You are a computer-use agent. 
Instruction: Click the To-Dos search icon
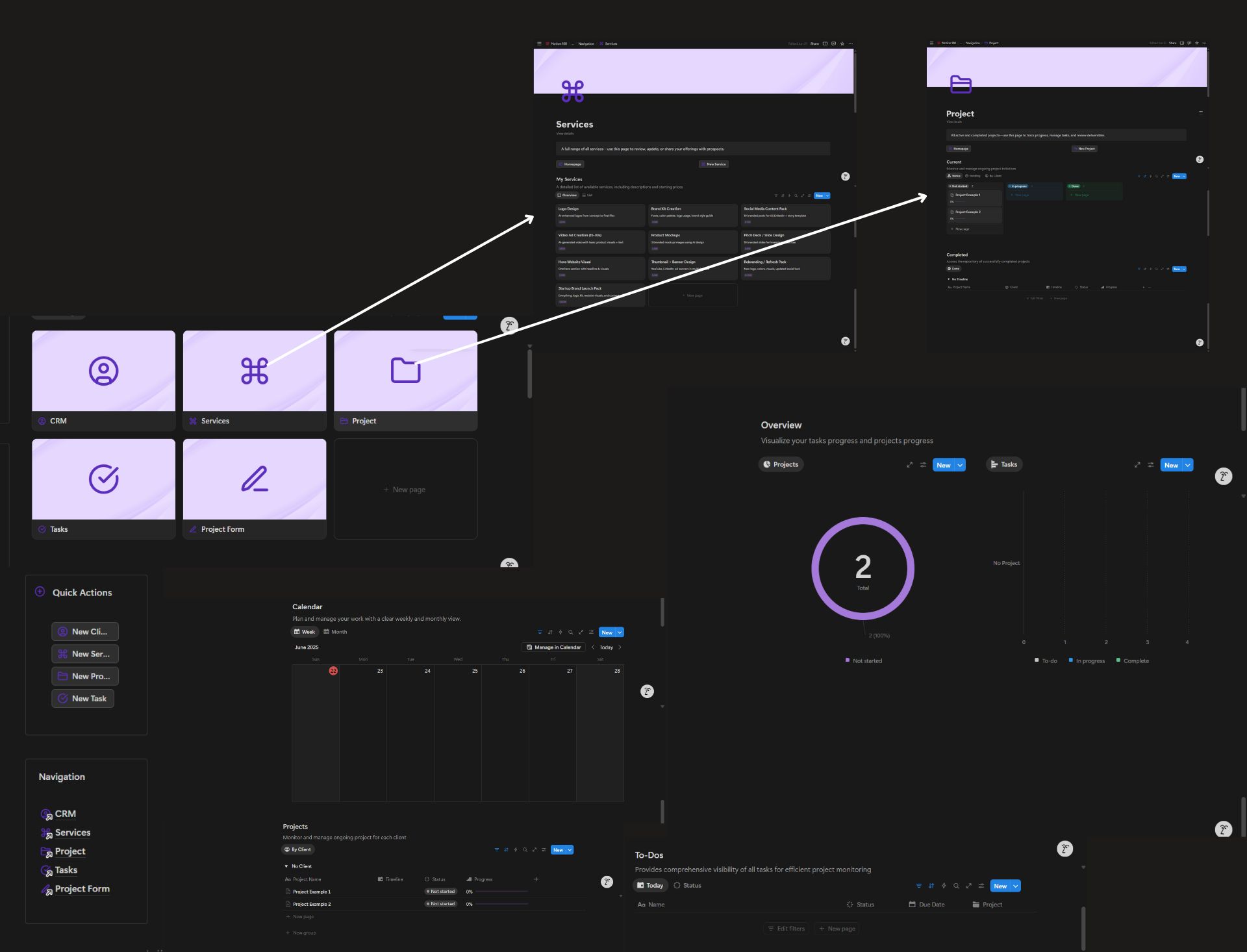pyautogui.click(x=956, y=886)
